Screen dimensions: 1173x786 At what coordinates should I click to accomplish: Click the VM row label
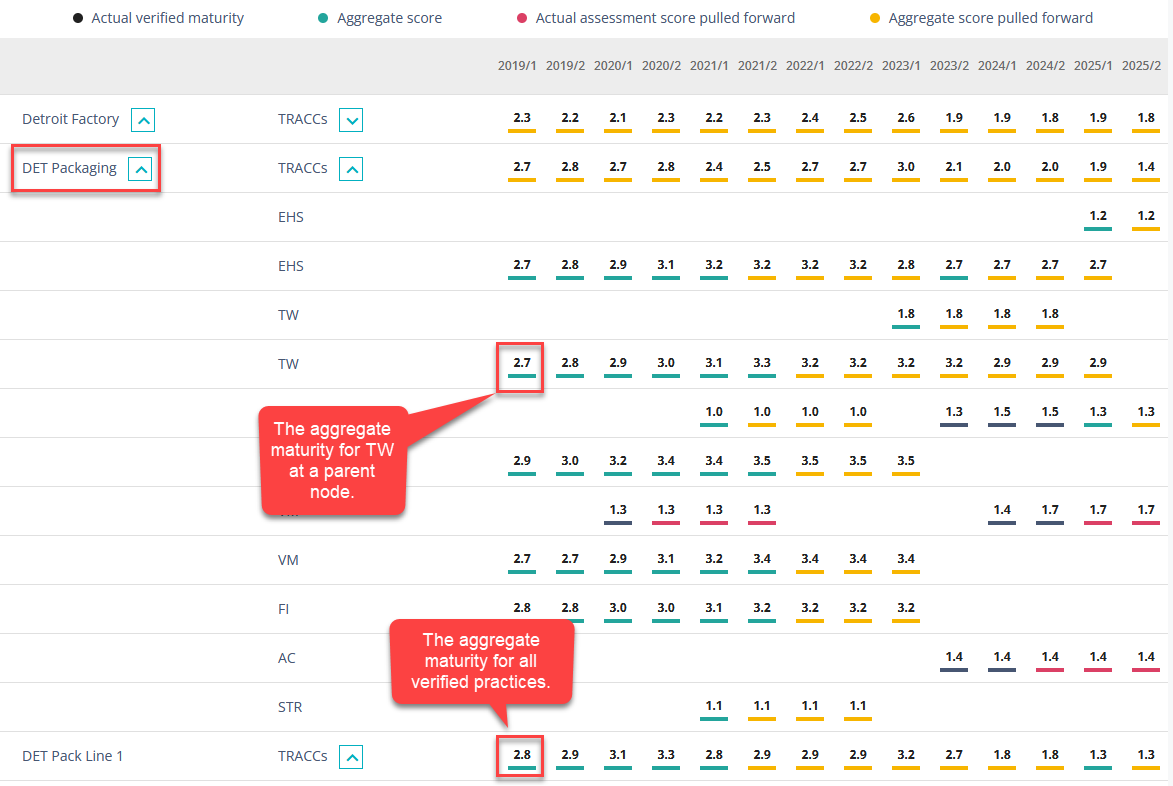[288, 560]
